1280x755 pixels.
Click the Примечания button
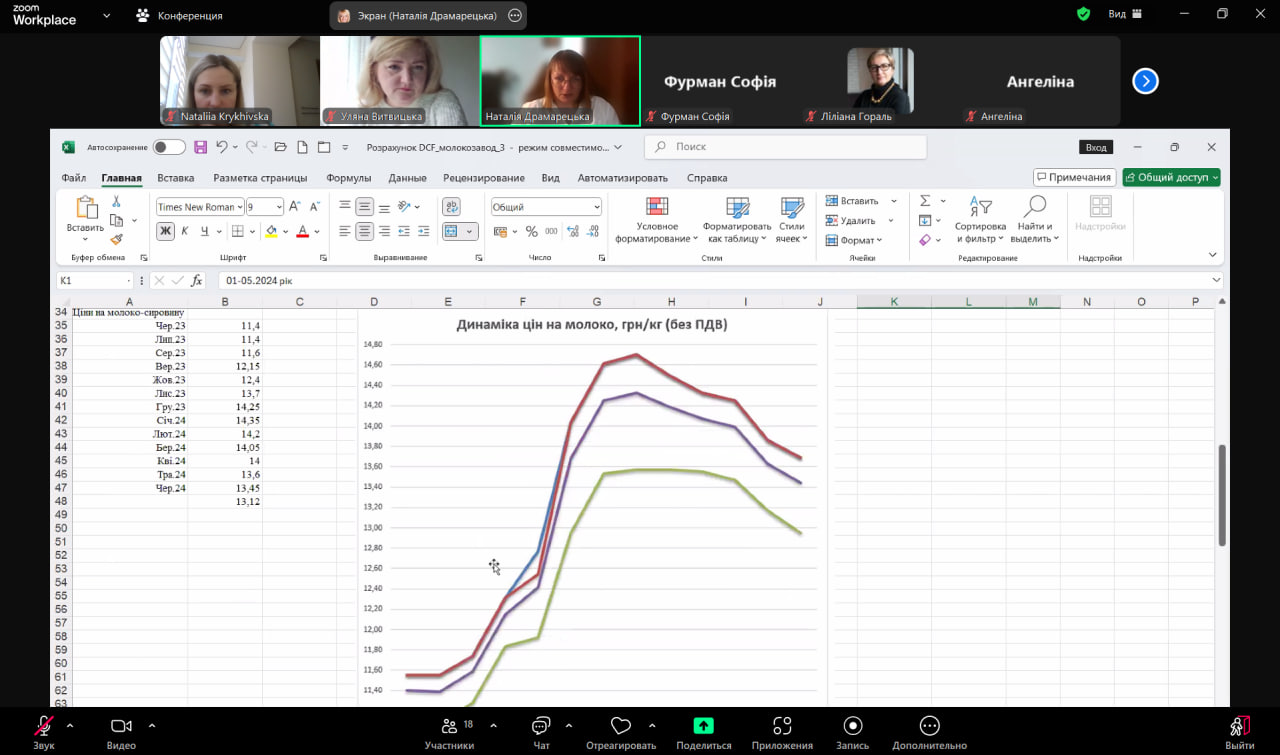tap(1074, 177)
